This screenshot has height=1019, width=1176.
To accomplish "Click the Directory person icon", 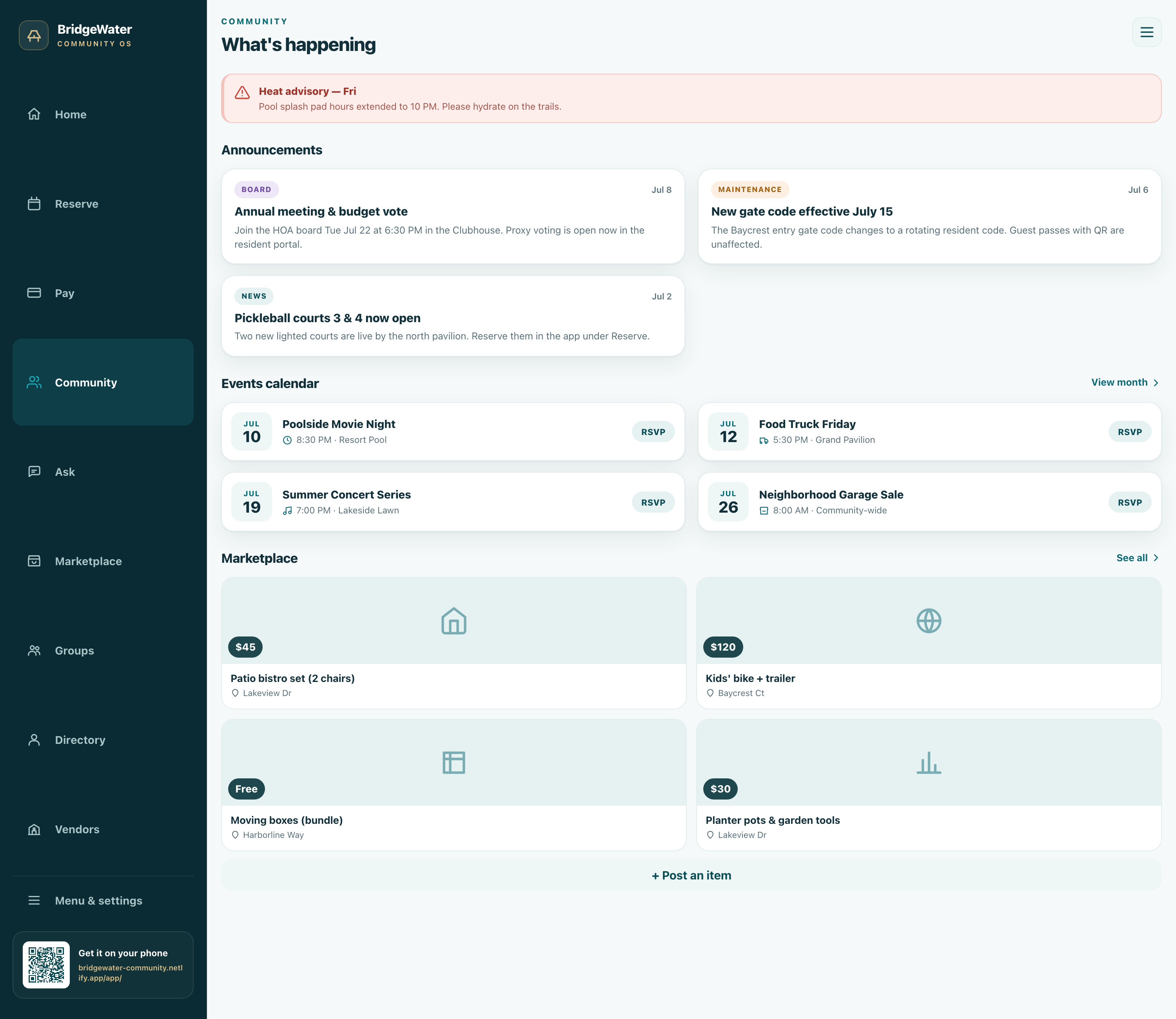I will click(x=34, y=740).
